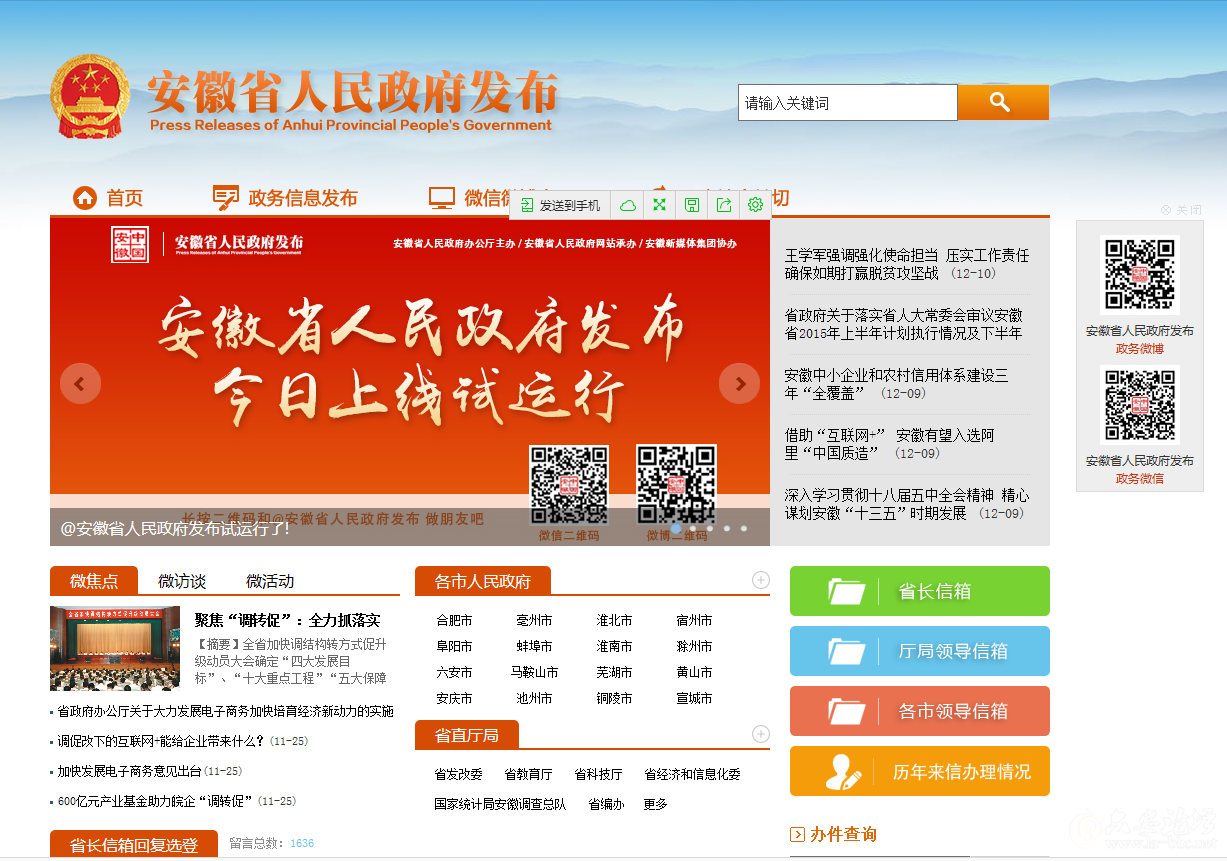Advance to next banner slide arrow
Image resolution: width=1227 pixels, height=861 pixels.
tap(740, 383)
